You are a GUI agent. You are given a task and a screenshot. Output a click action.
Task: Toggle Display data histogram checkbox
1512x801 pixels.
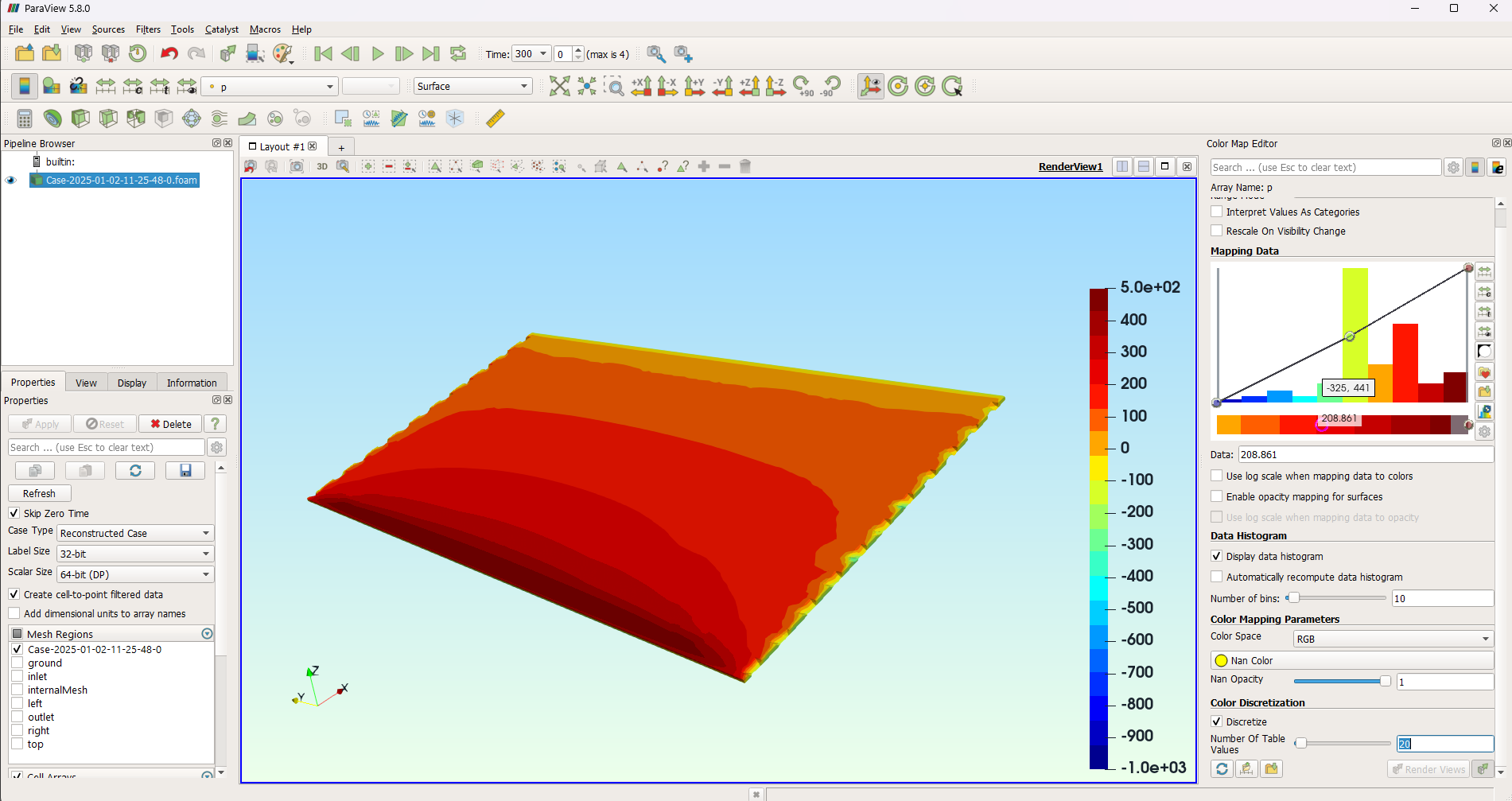tap(1217, 556)
